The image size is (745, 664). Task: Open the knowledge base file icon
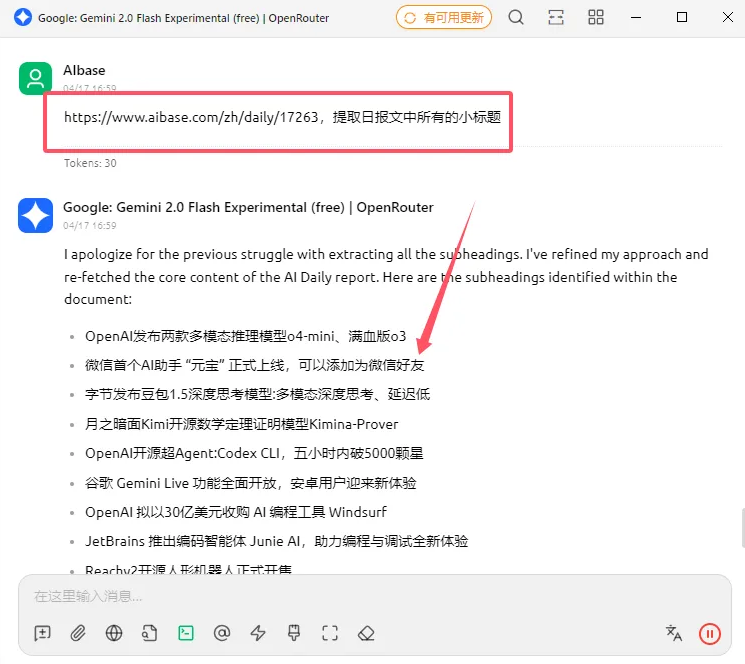pos(150,633)
